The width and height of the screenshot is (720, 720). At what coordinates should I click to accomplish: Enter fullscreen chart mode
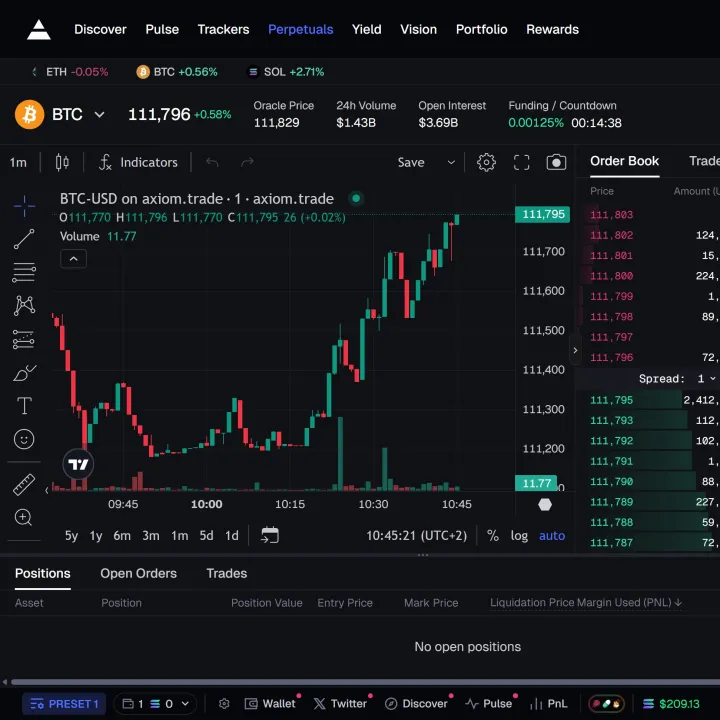pyautogui.click(x=521, y=162)
